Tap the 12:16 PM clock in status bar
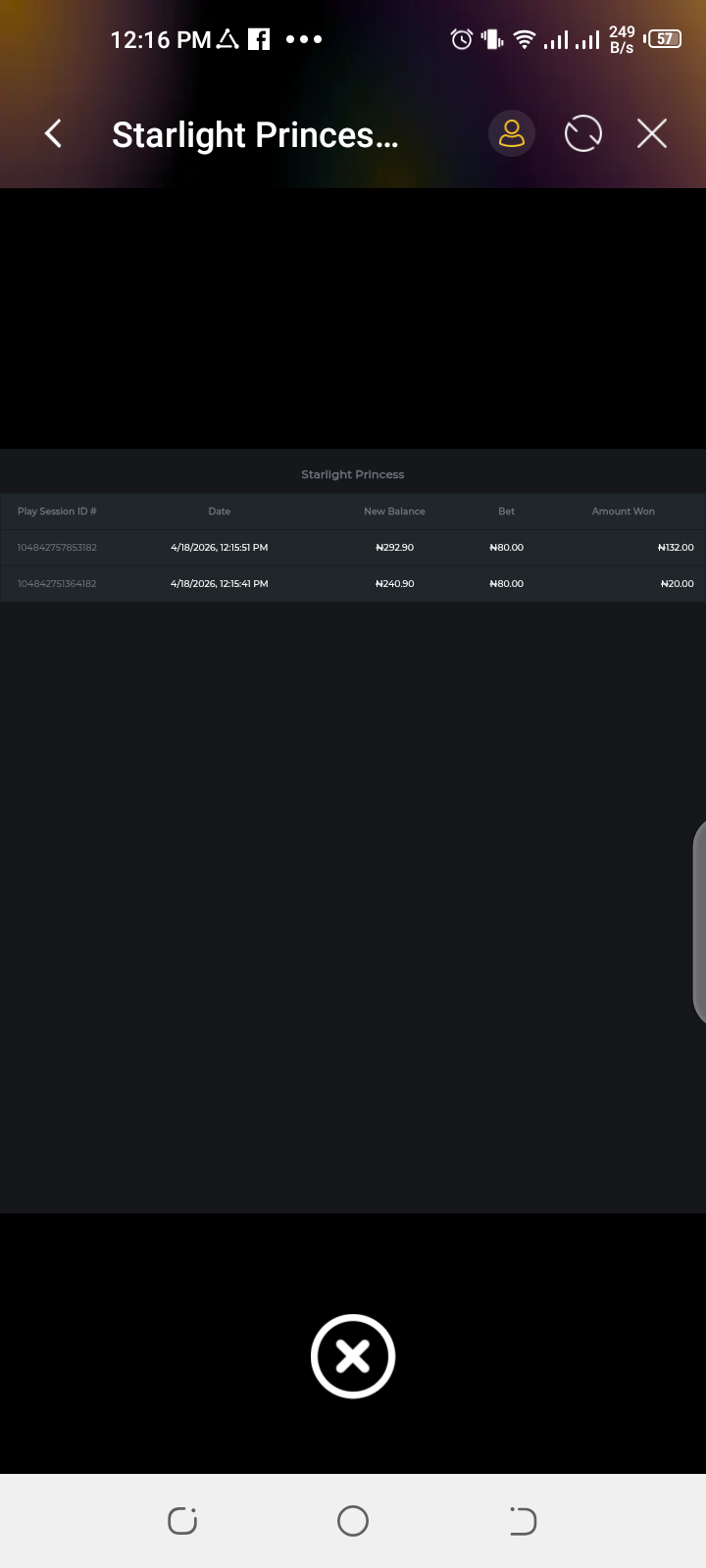The width and height of the screenshot is (706, 1568). coord(161,39)
